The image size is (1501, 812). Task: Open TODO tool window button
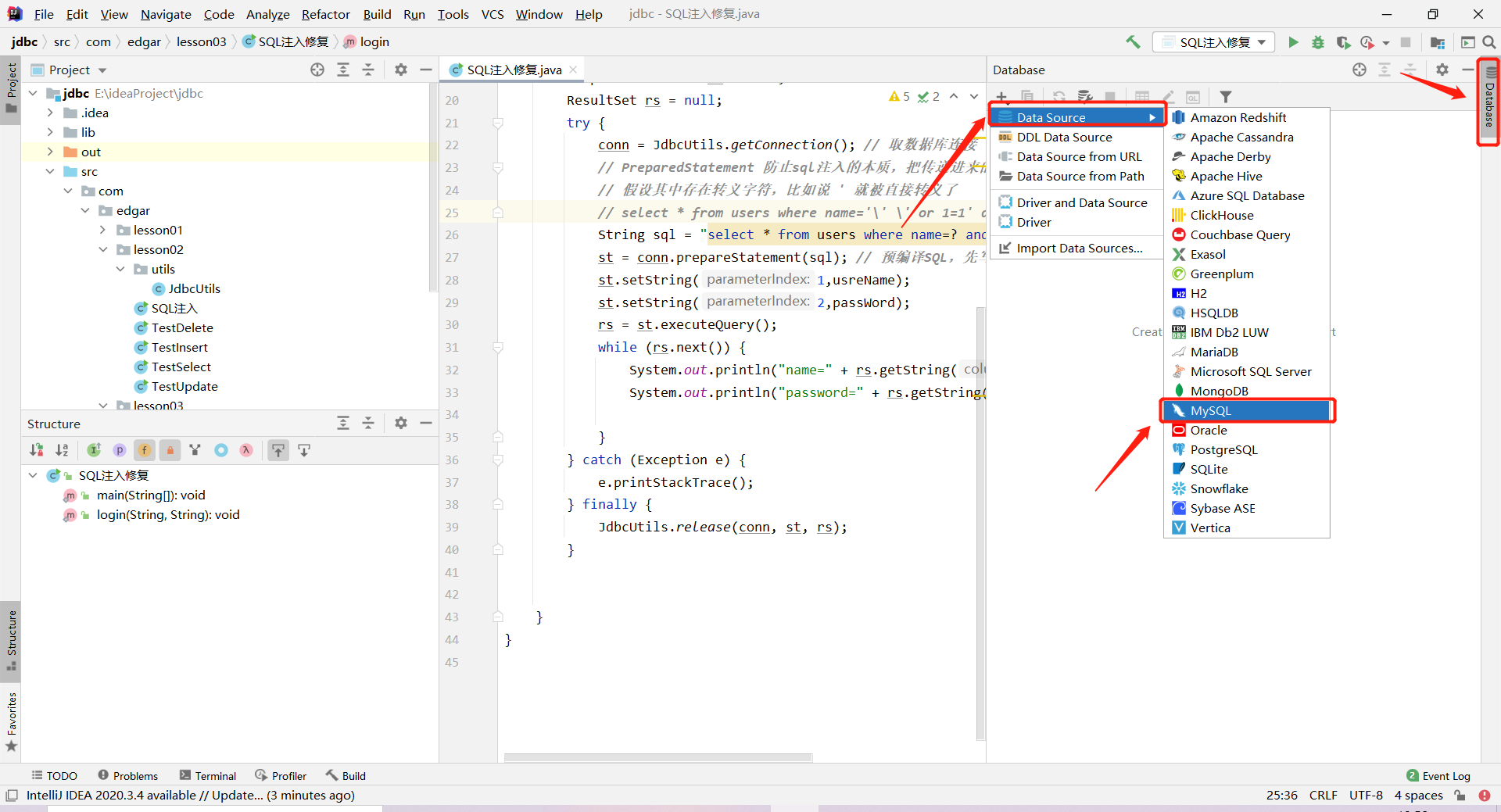pyautogui.click(x=55, y=775)
